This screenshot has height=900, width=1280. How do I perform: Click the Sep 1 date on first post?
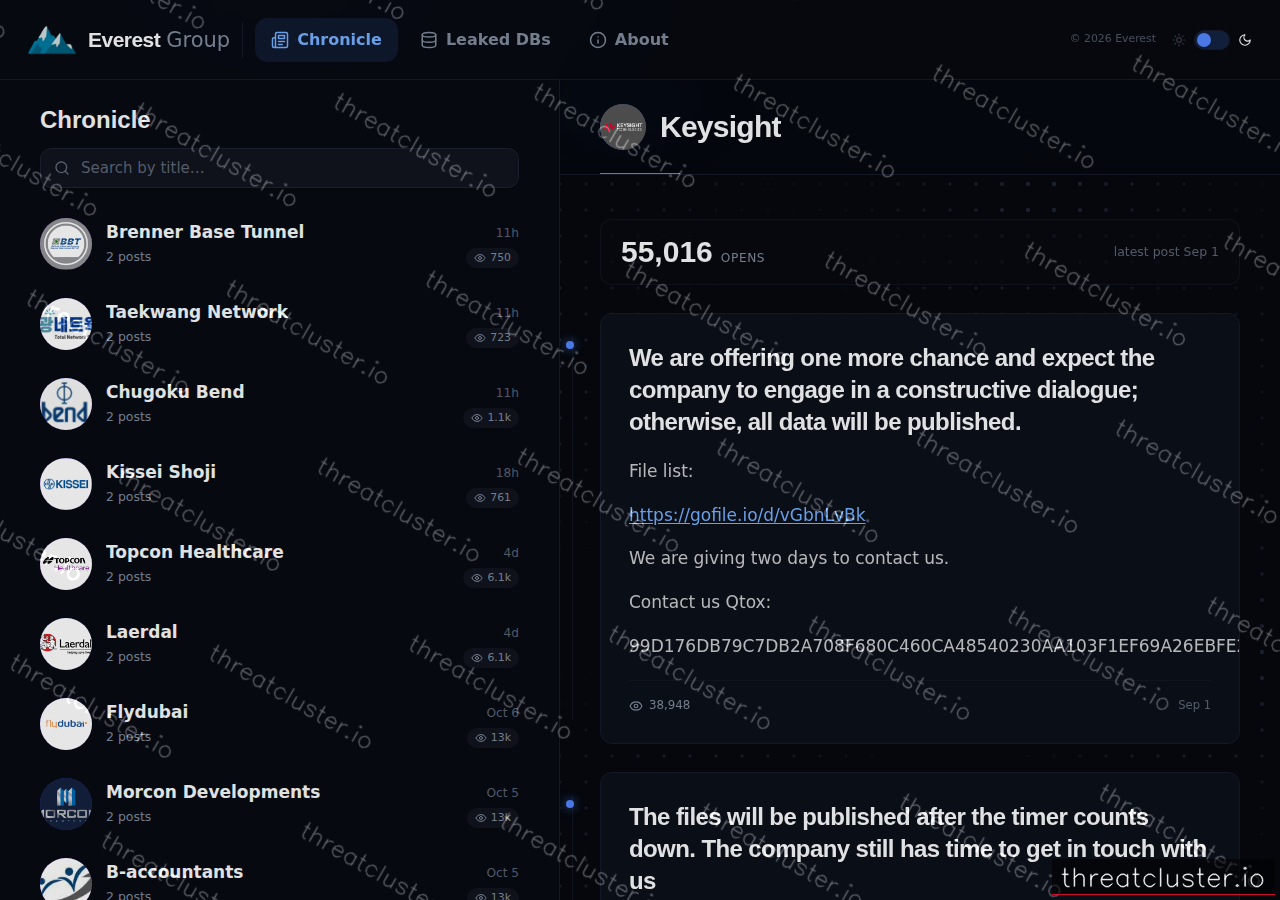coord(1194,705)
